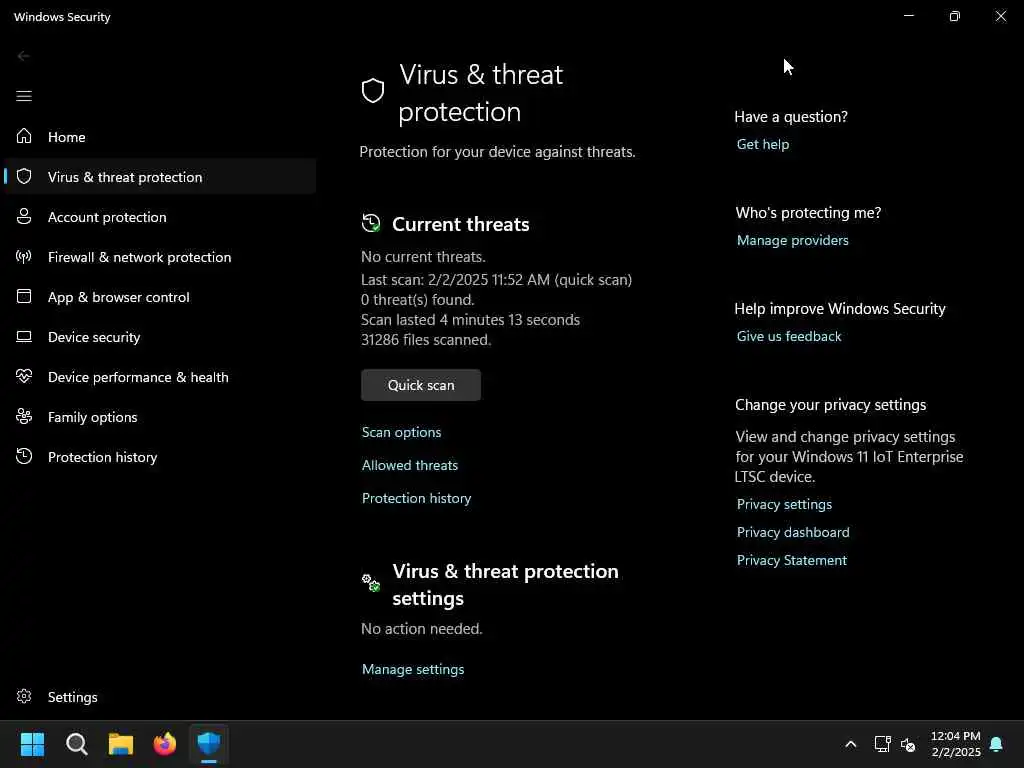Click the Get help link
The height and width of the screenshot is (768, 1024).
tap(763, 144)
